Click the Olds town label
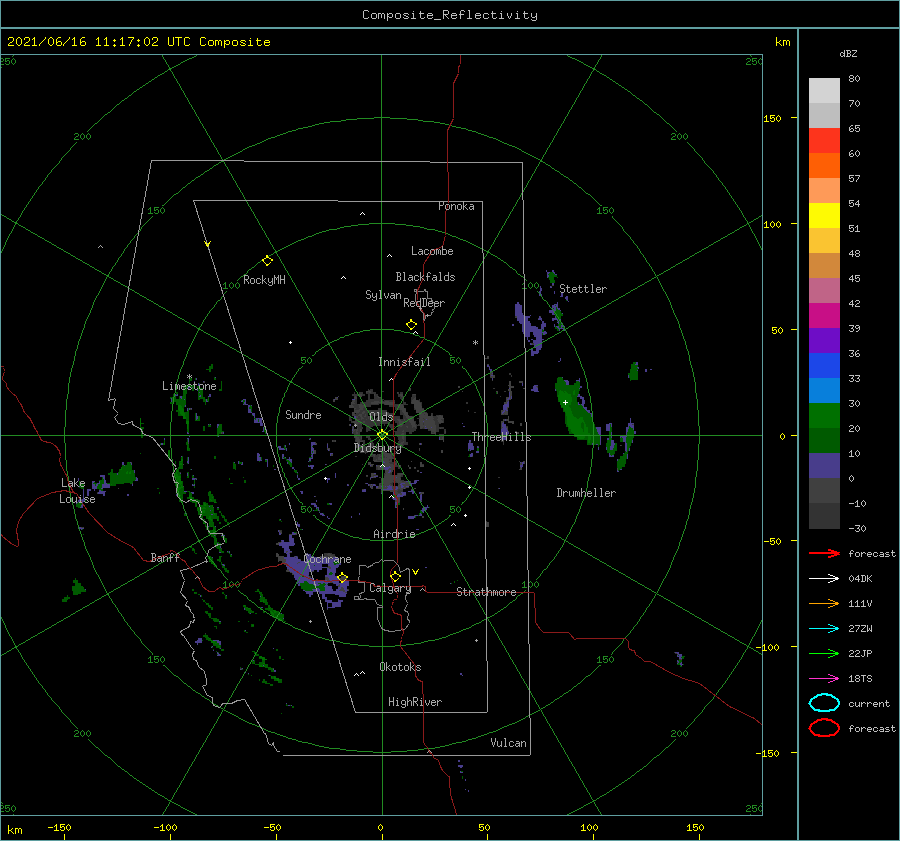 click(381, 417)
